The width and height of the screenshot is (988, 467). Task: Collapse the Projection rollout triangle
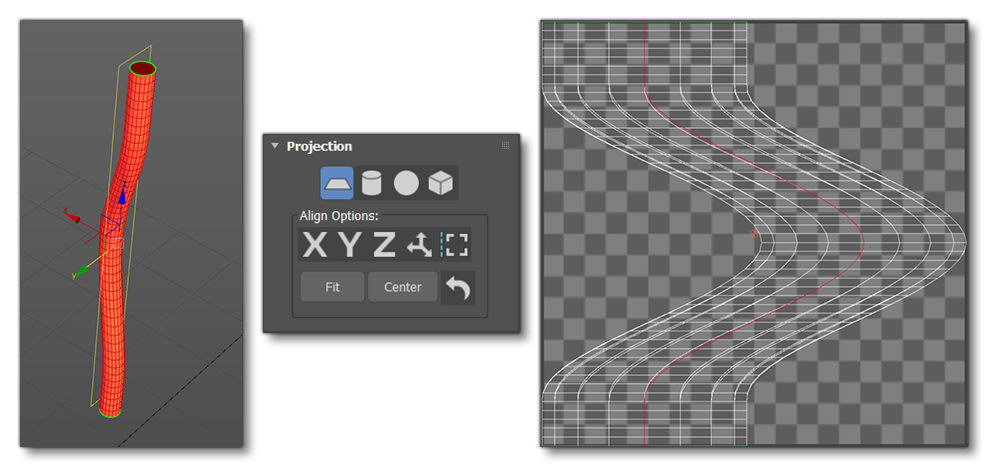pos(275,146)
